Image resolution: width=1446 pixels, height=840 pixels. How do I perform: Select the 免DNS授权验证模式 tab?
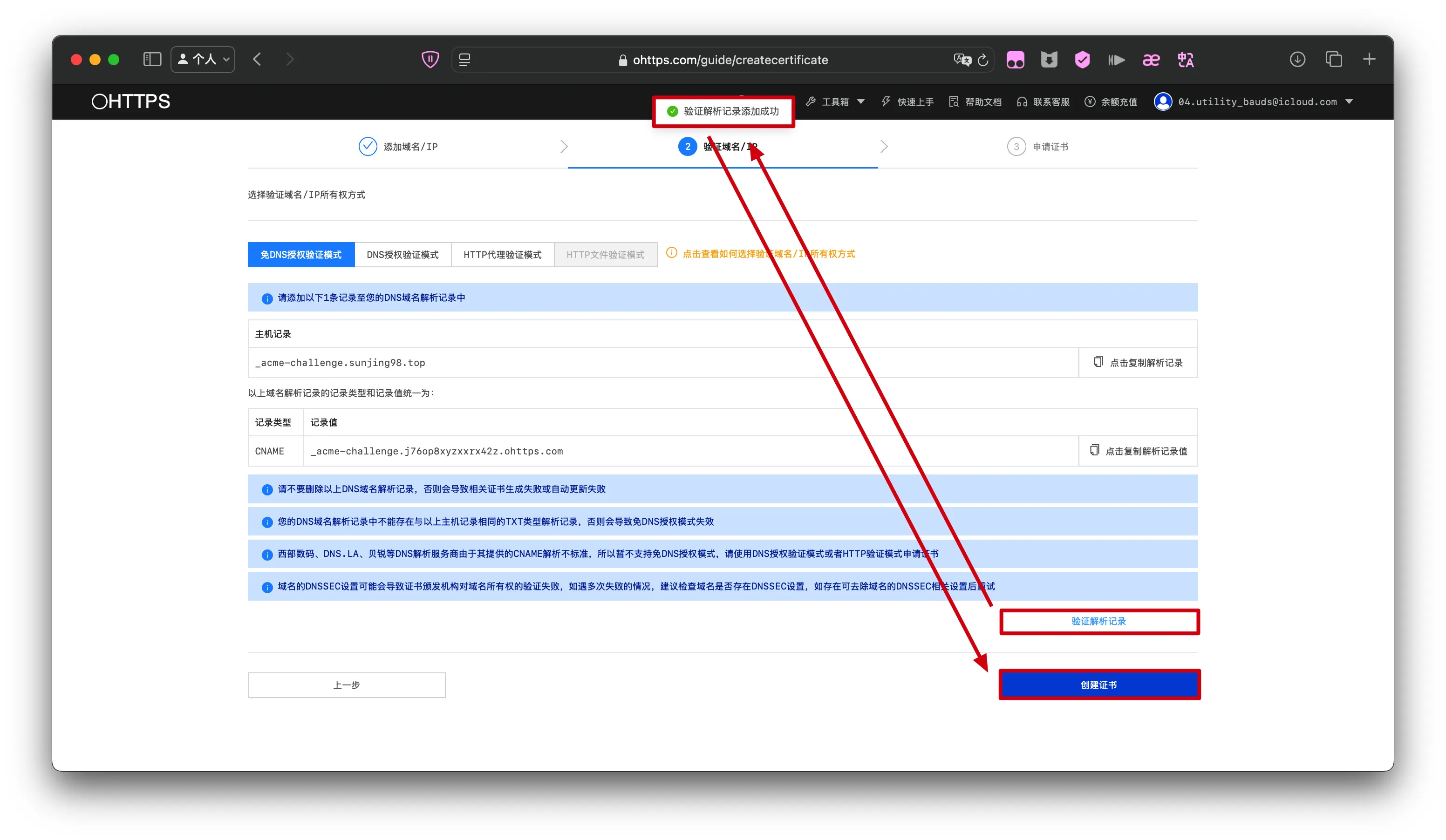[300, 255]
